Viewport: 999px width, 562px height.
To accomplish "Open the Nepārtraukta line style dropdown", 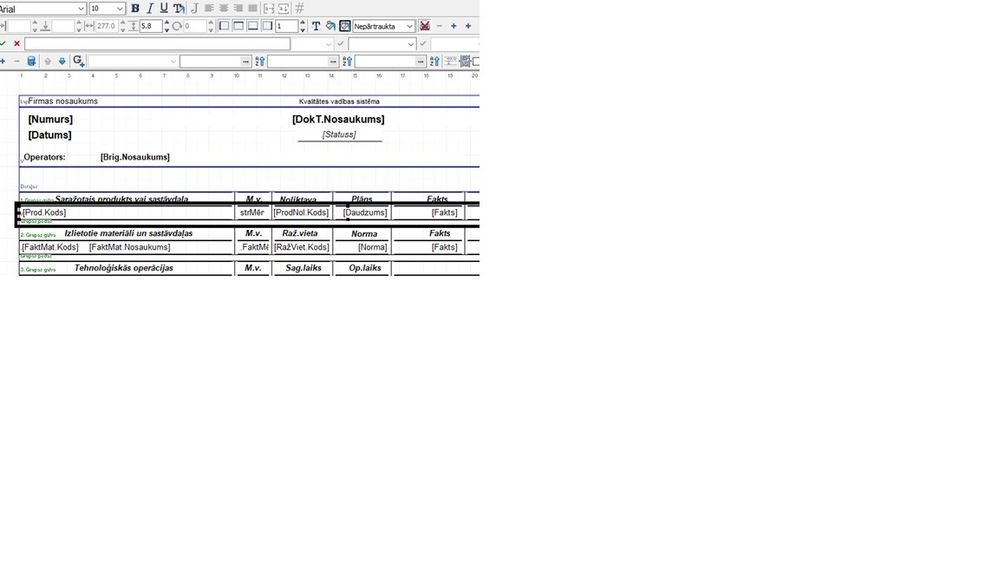I will (x=384, y=26).
